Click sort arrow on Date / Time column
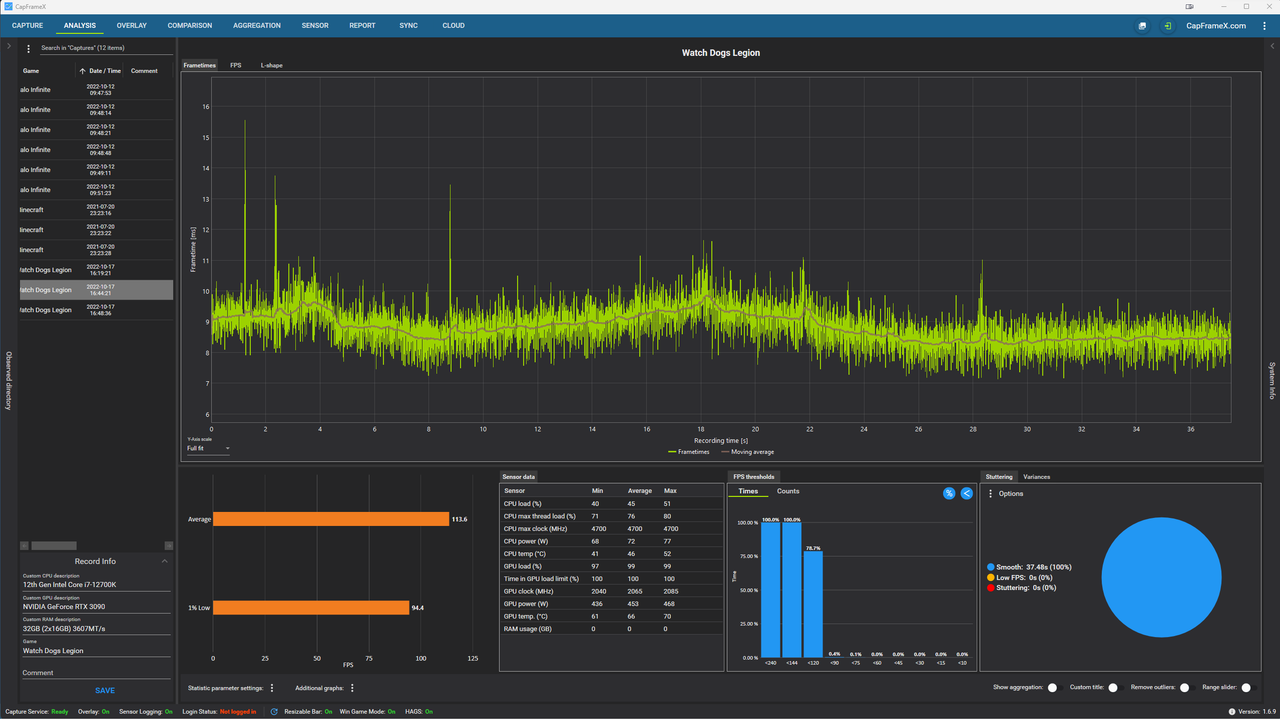Screen dimensions: 1280x719 coord(82,71)
